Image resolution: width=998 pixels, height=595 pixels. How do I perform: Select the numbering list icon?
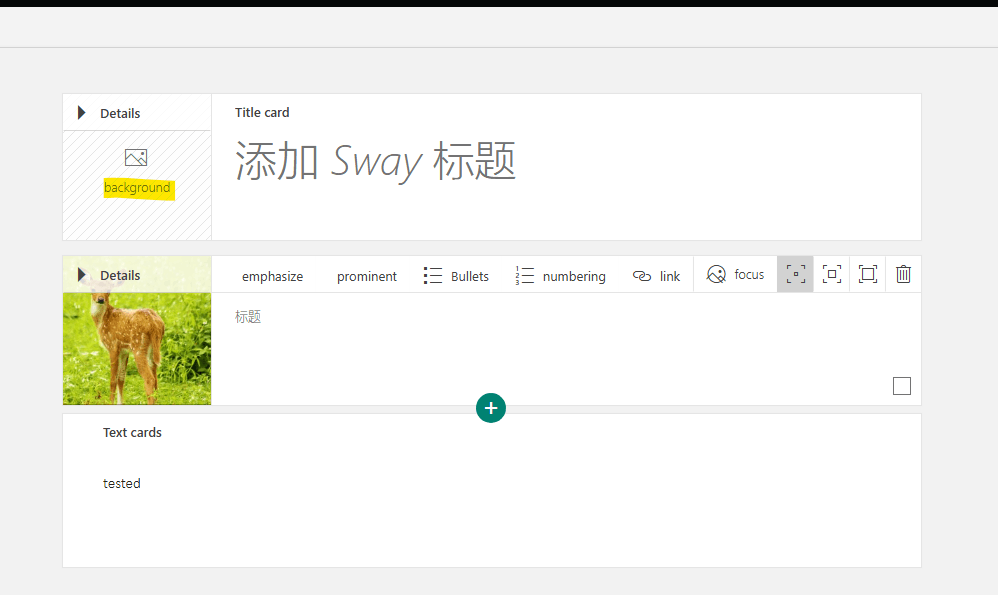coord(525,274)
